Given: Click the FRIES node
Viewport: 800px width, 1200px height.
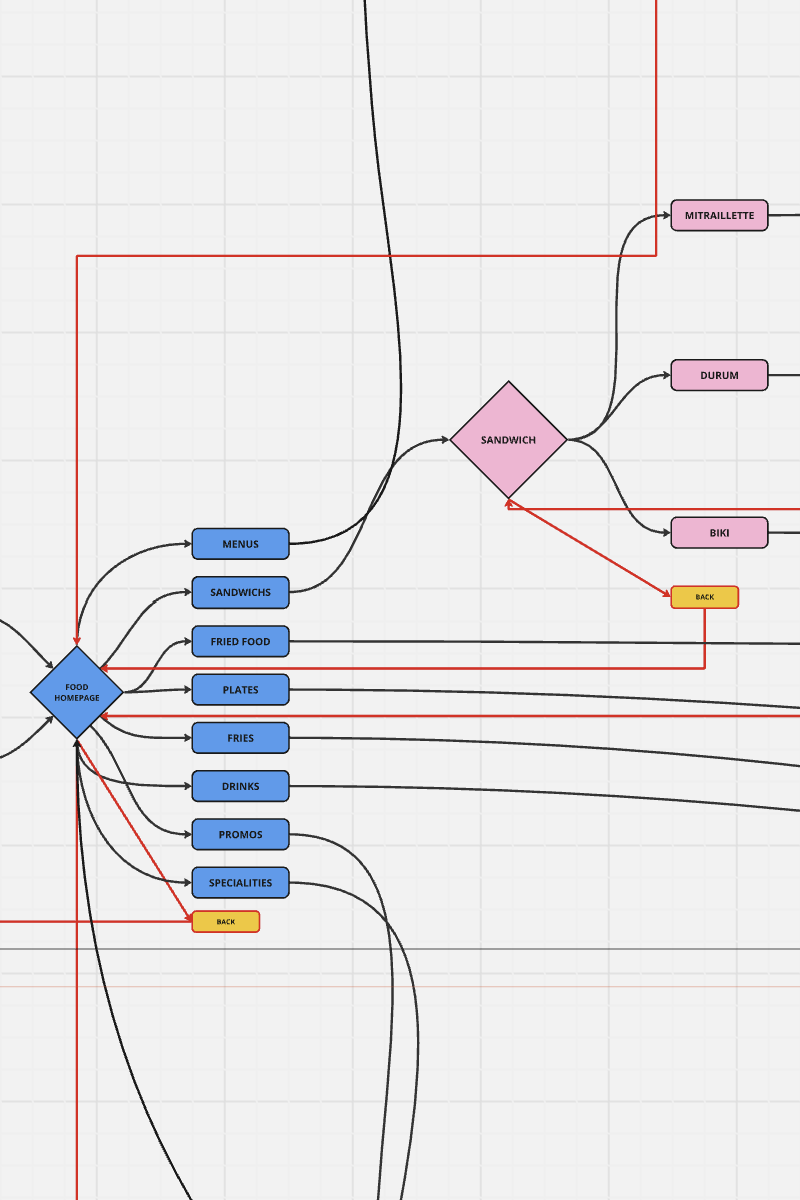Looking at the screenshot, I should (x=240, y=737).
